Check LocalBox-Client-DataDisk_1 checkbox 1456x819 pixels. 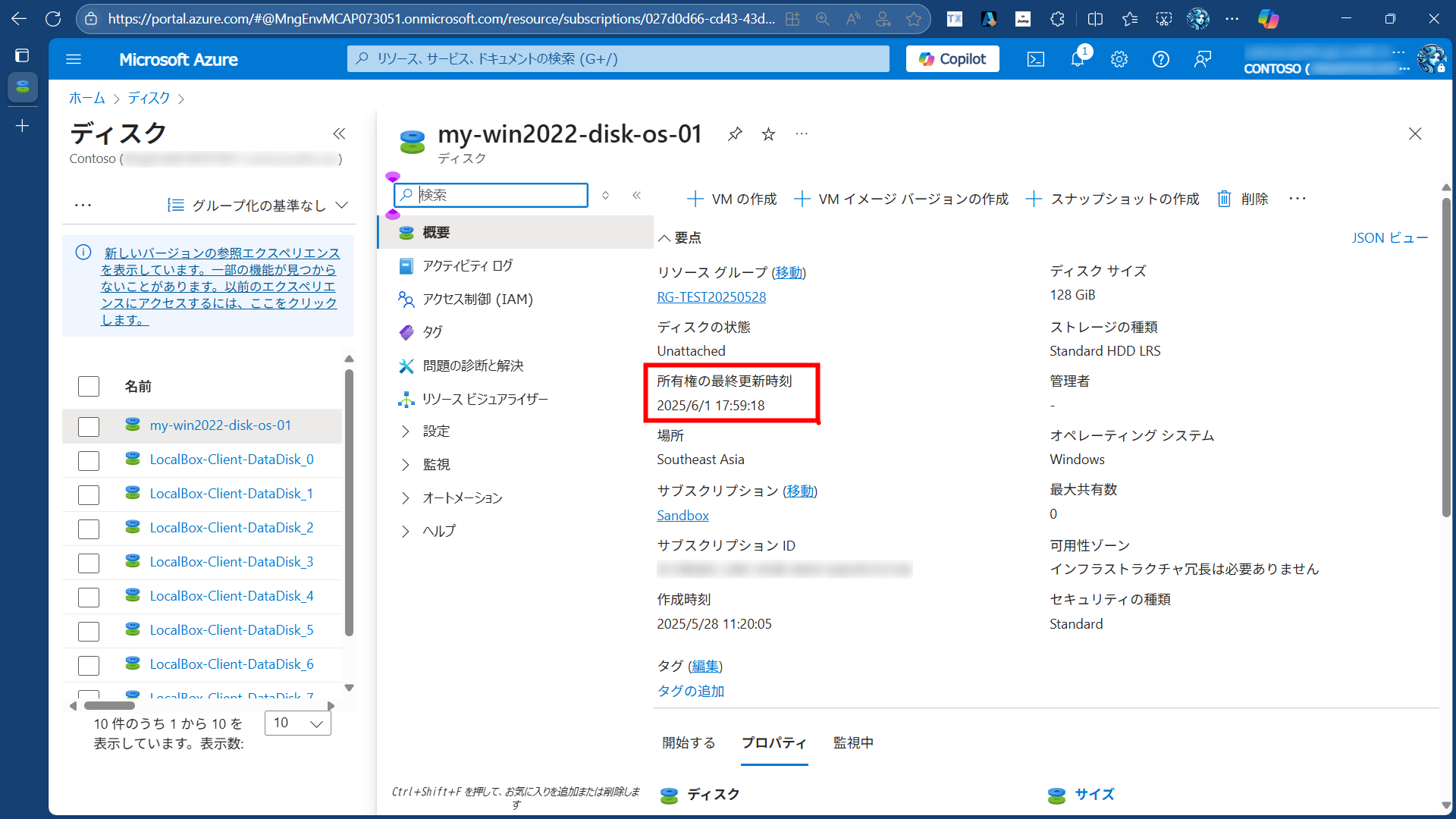coord(89,494)
